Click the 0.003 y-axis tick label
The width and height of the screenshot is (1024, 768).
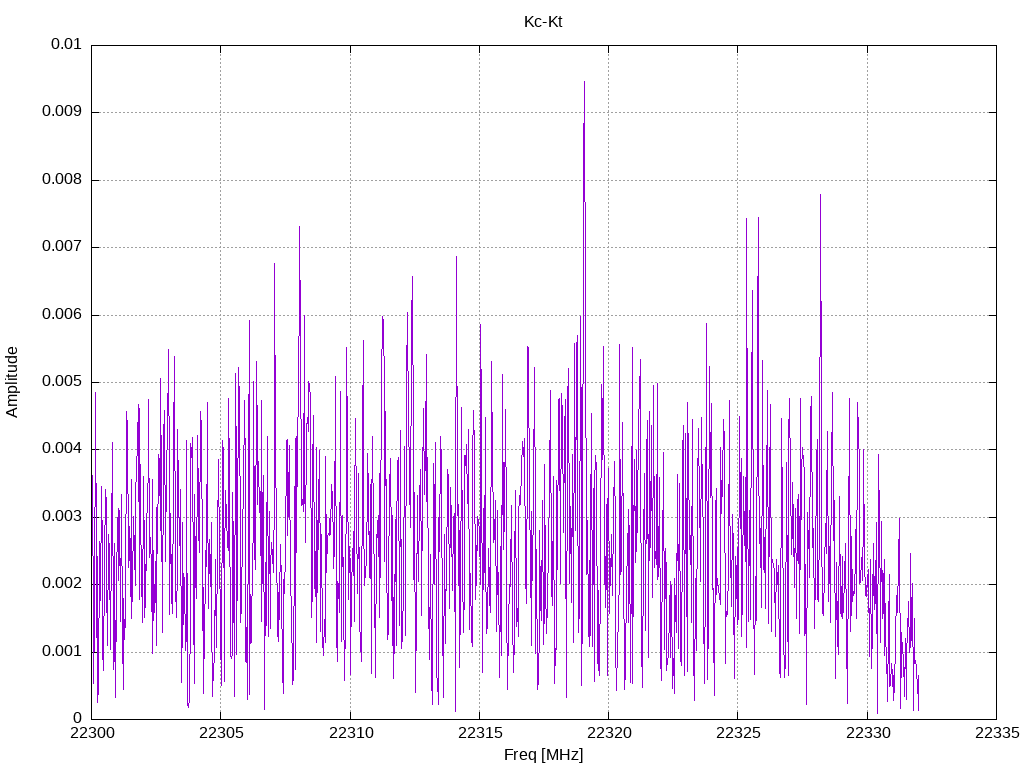click(61, 517)
